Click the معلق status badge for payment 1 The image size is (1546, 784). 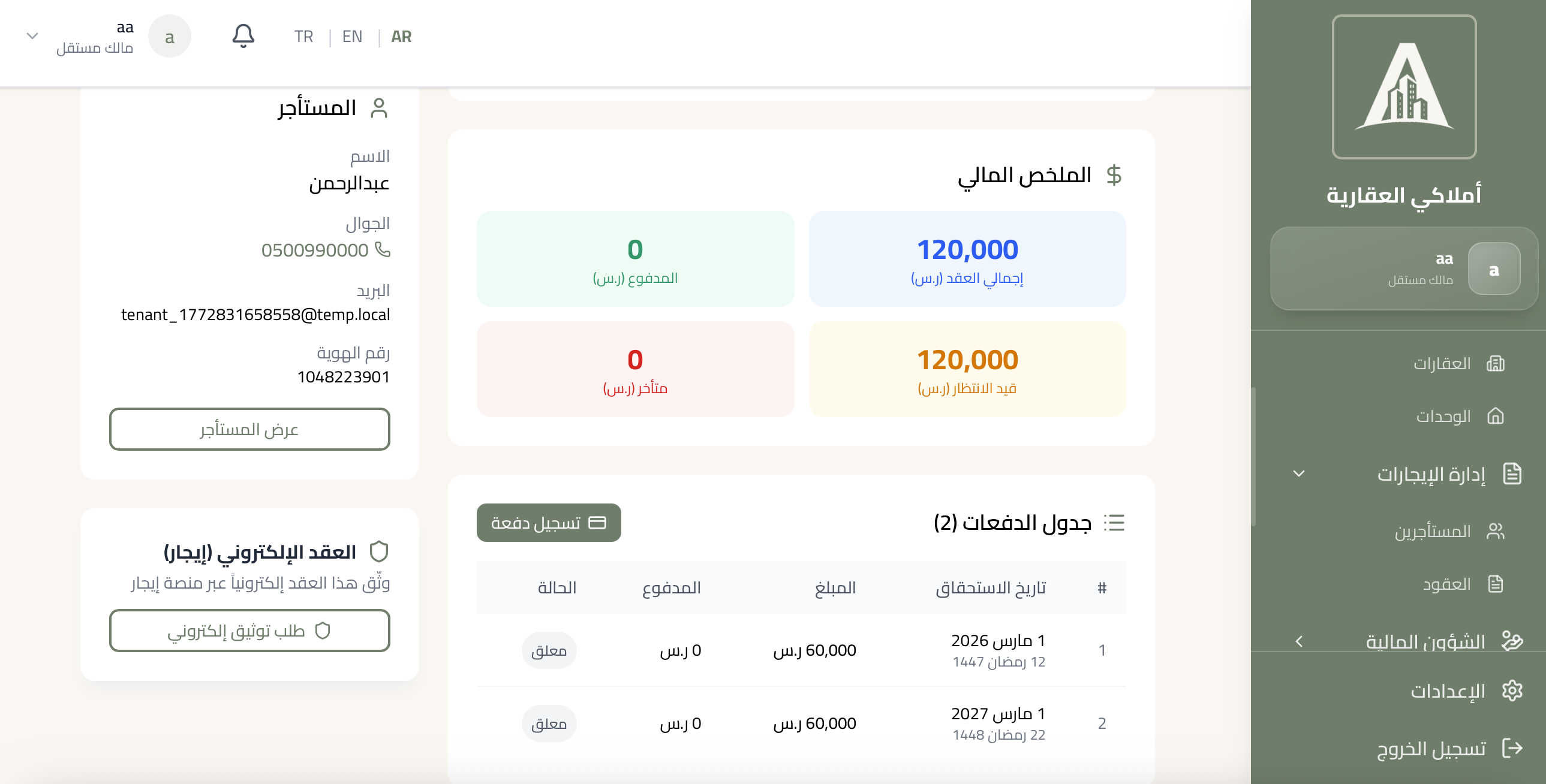tap(549, 650)
